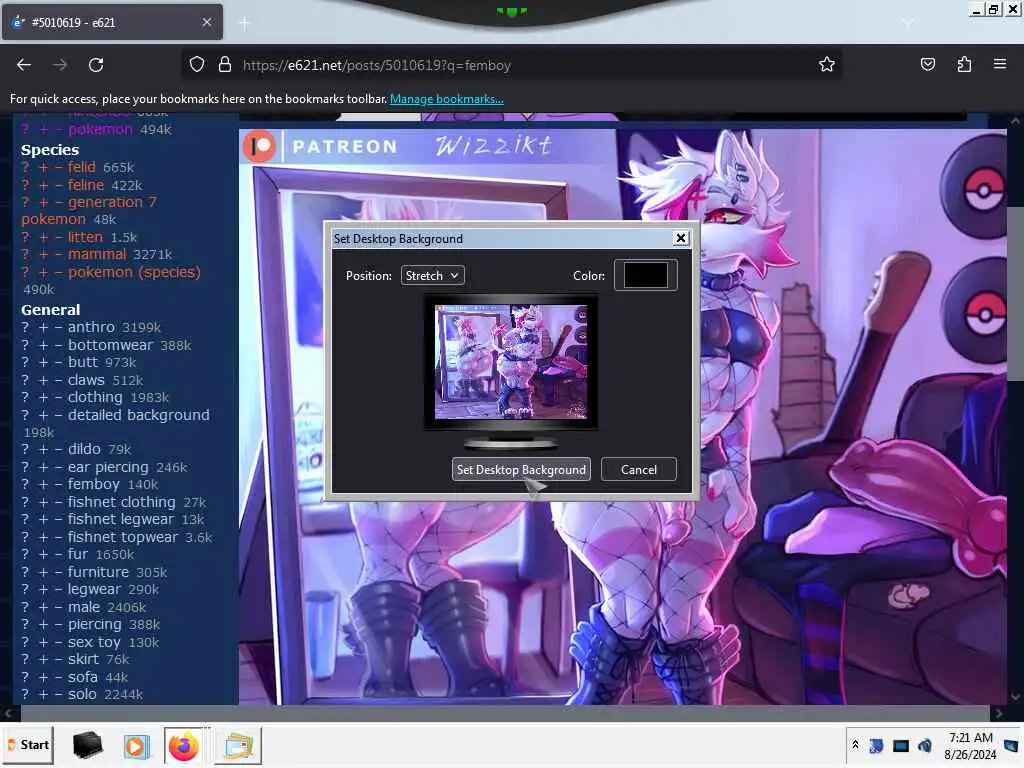
Task: Open the fishnet clothing tag link
Action: coord(121,502)
